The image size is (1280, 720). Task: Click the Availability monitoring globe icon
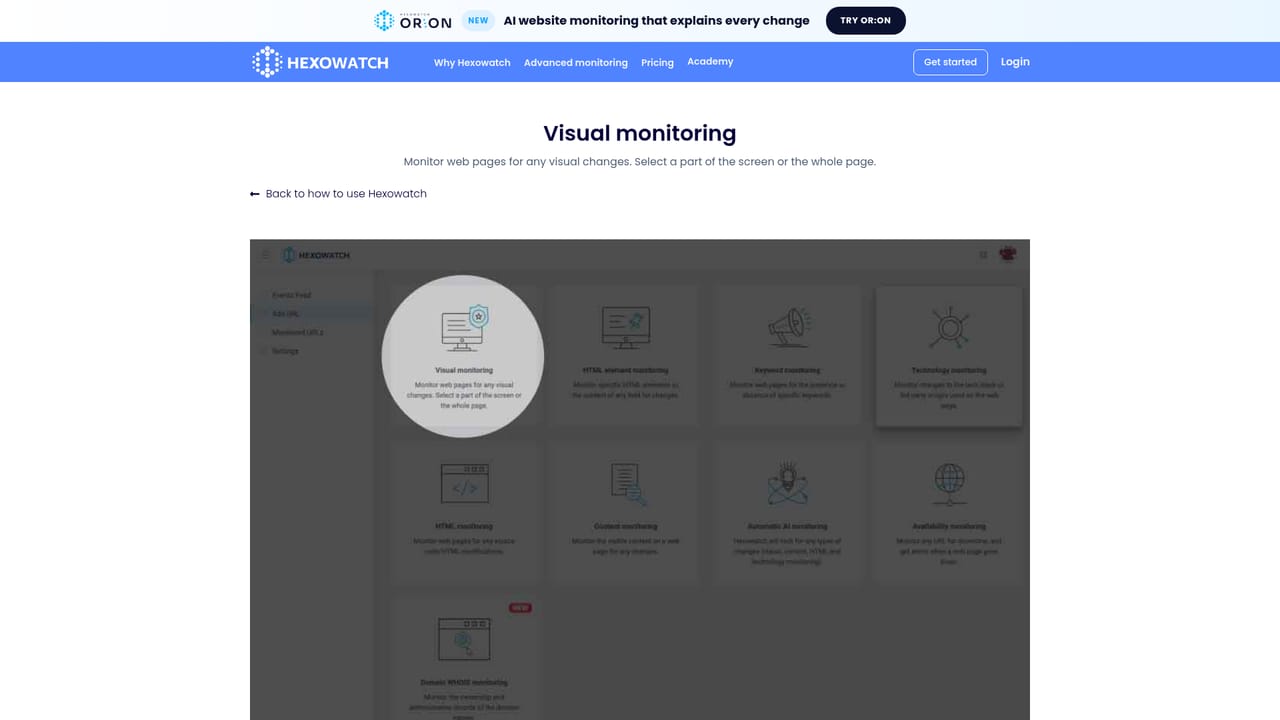point(948,484)
